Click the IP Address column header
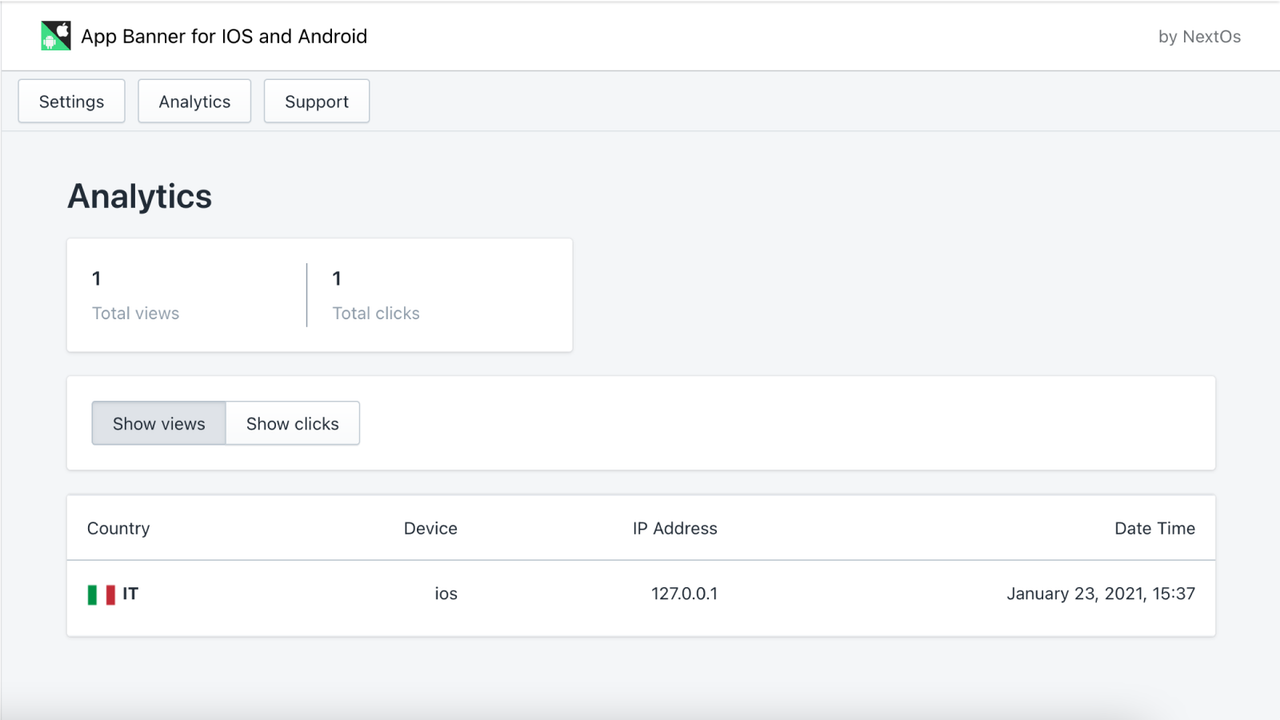The image size is (1280, 720). pyautogui.click(x=675, y=528)
